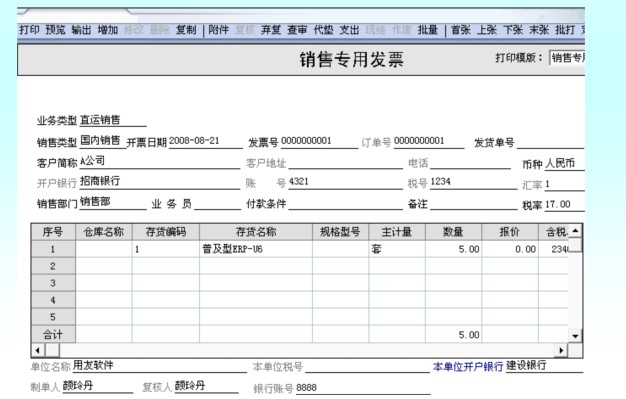Click the 销售类型 field showing 国内销售

coord(102,141)
